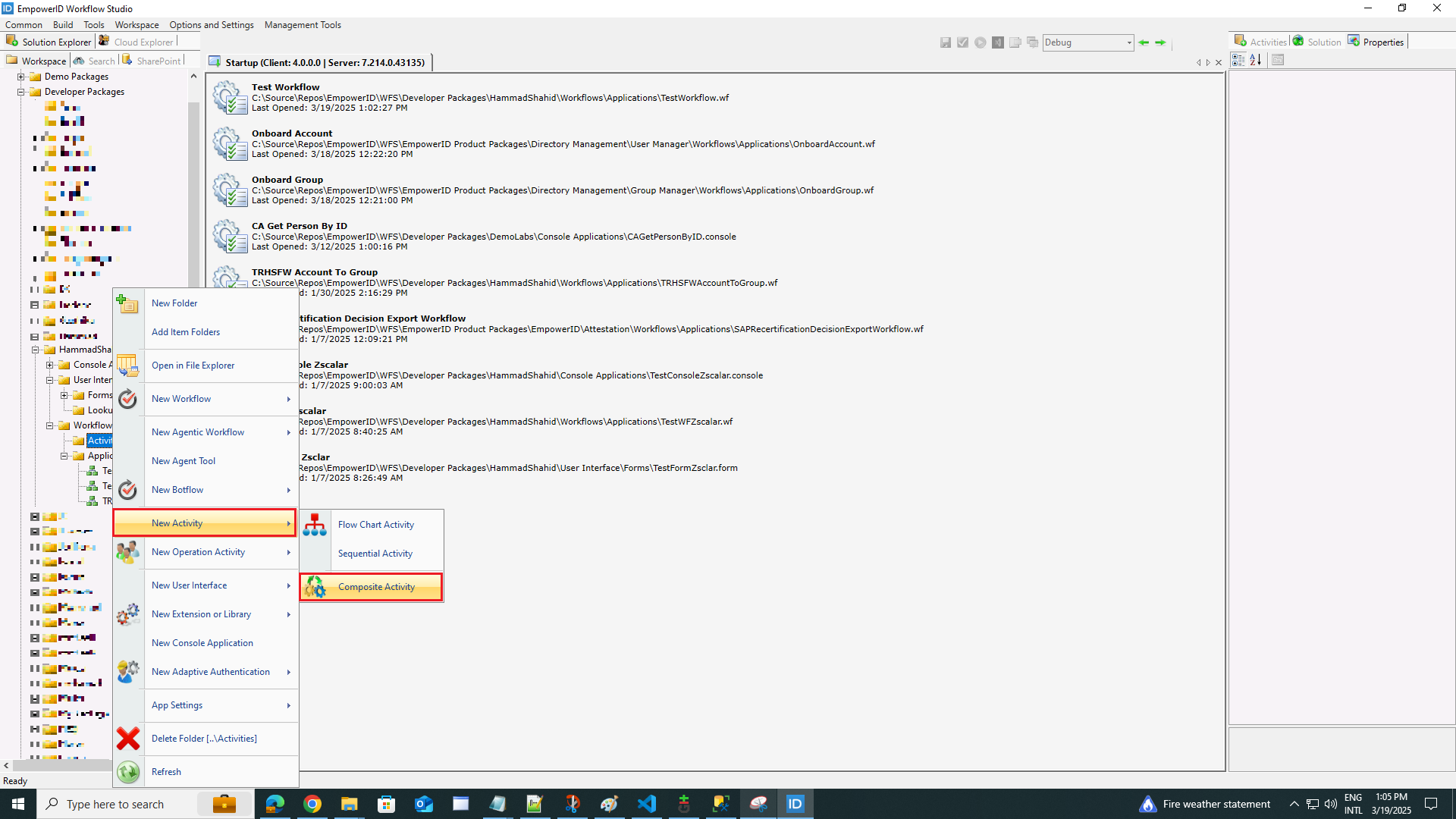This screenshot has width=1456, height=819.
Task: Switch to the SharePoint tab
Action: [152, 61]
